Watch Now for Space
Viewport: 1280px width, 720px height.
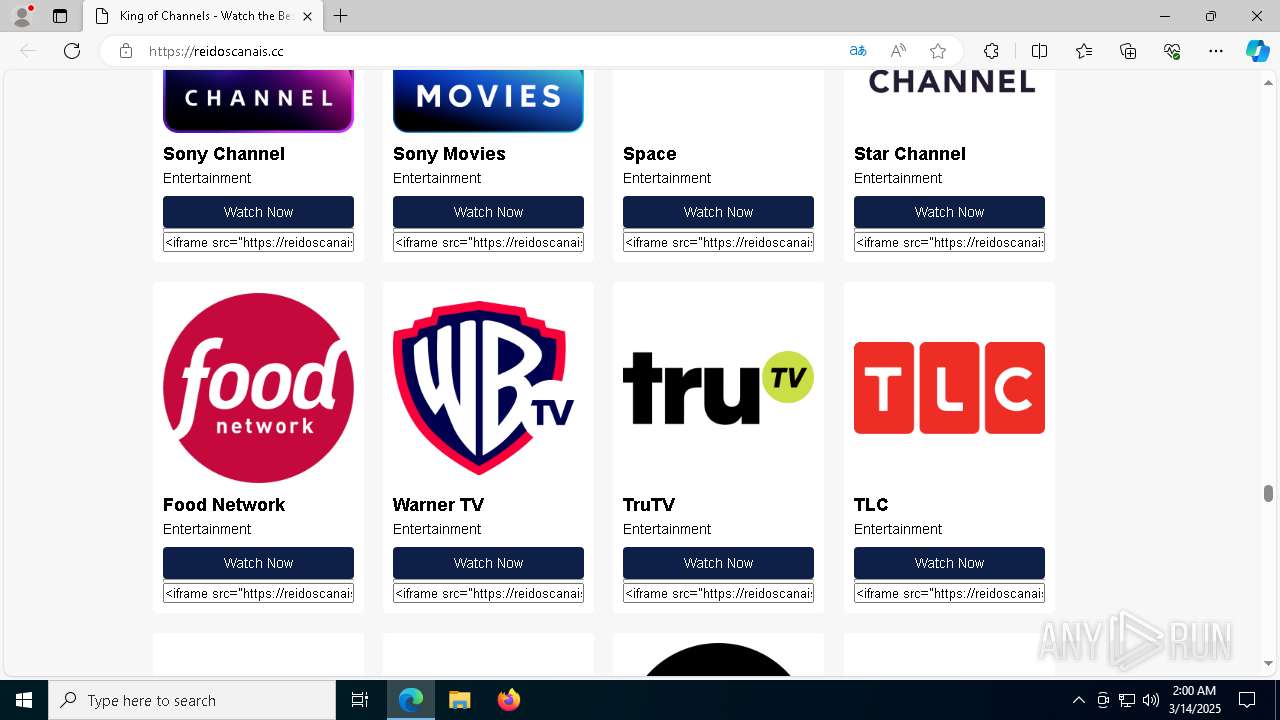(x=718, y=212)
